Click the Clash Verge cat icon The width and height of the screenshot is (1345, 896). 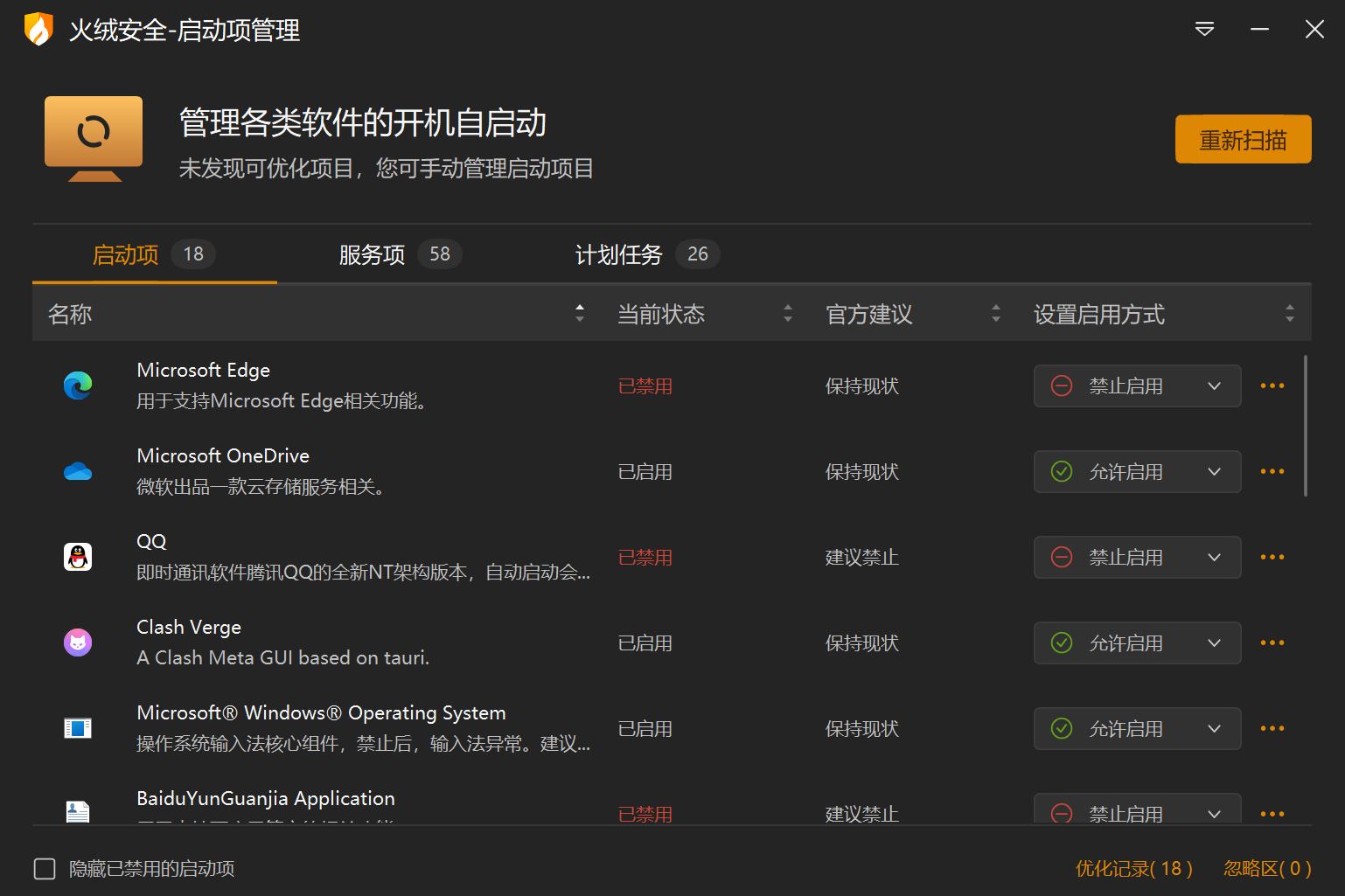point(78,642)
